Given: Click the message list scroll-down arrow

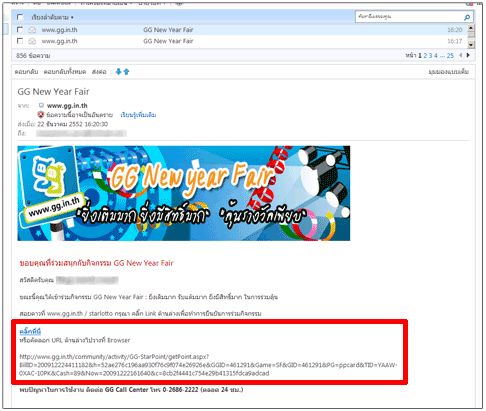Looking at the screenshot, I should pos(471,45).
